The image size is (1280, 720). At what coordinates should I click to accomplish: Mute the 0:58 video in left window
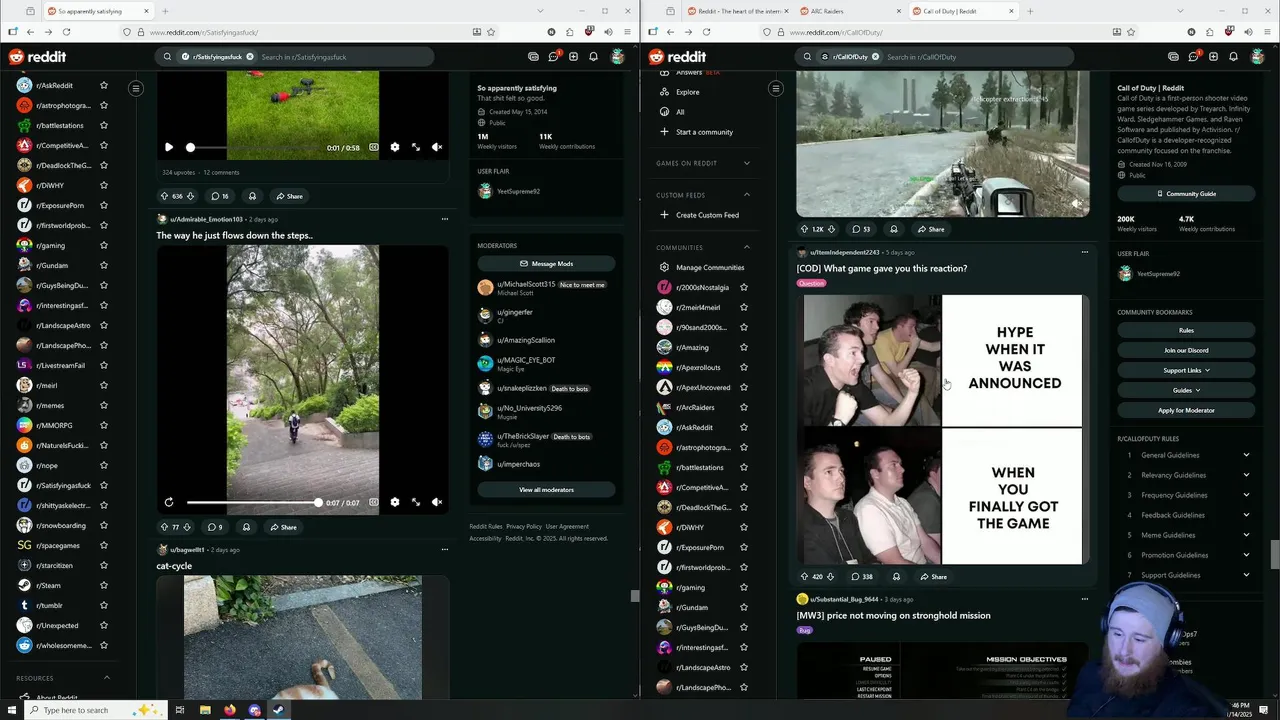click(x=437, y=147)
